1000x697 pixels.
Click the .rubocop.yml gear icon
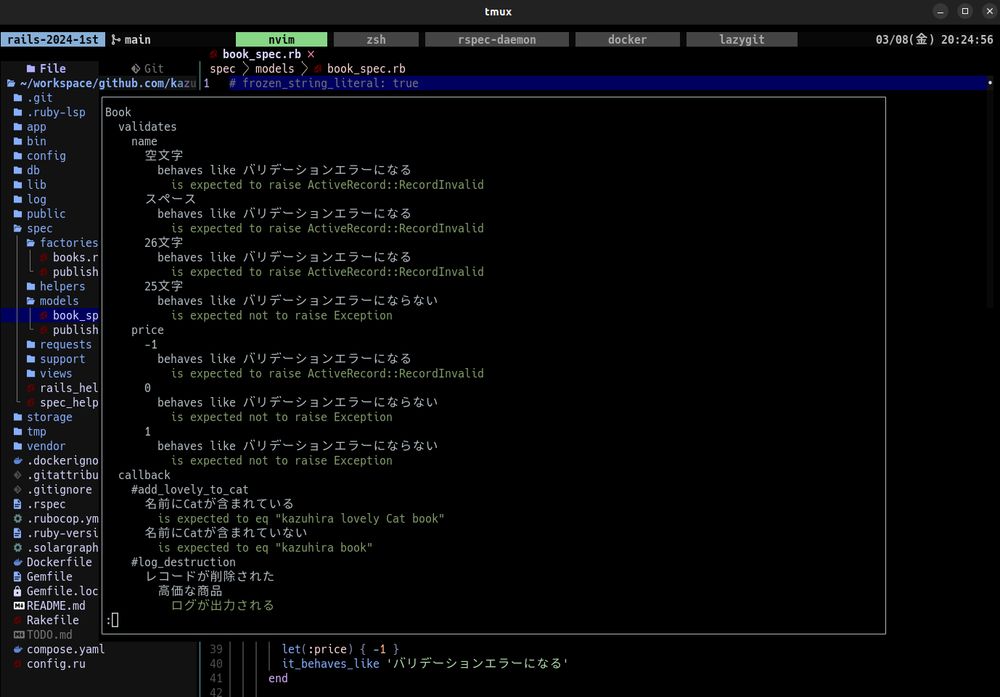point(18,519)
